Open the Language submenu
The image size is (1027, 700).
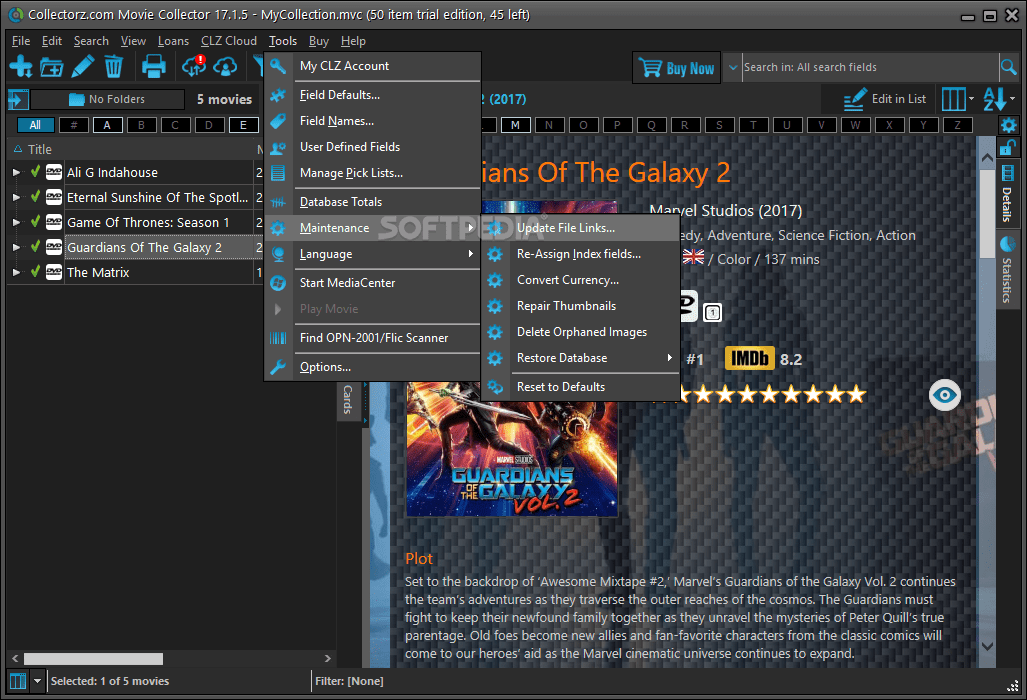373,254
